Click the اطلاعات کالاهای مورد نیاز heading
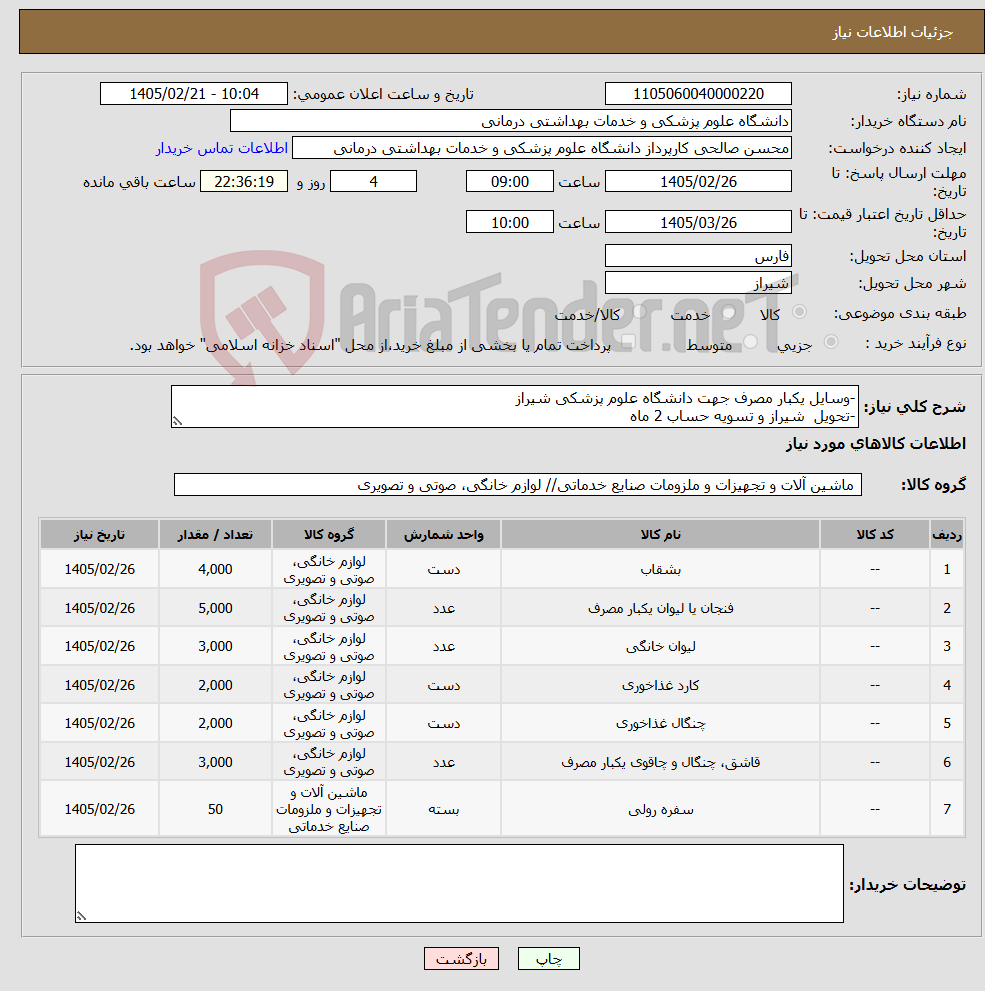The height and width of the screenshot is (991, 985). coord(876,444)
